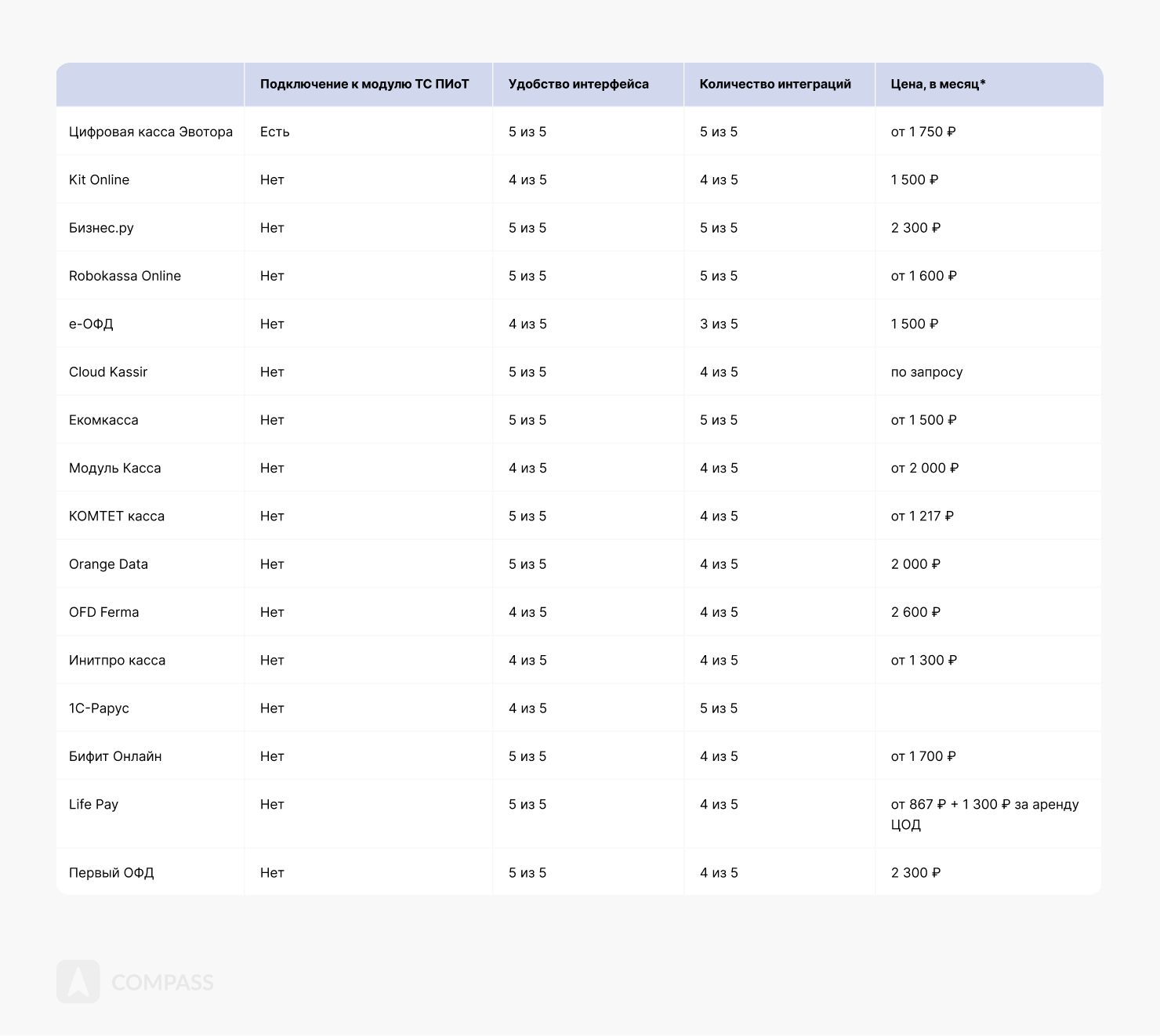Viewport: 1160px width, 1036px height.
Task: Select the 'Удобство интерфейса' column header
Action: [578, 84]
